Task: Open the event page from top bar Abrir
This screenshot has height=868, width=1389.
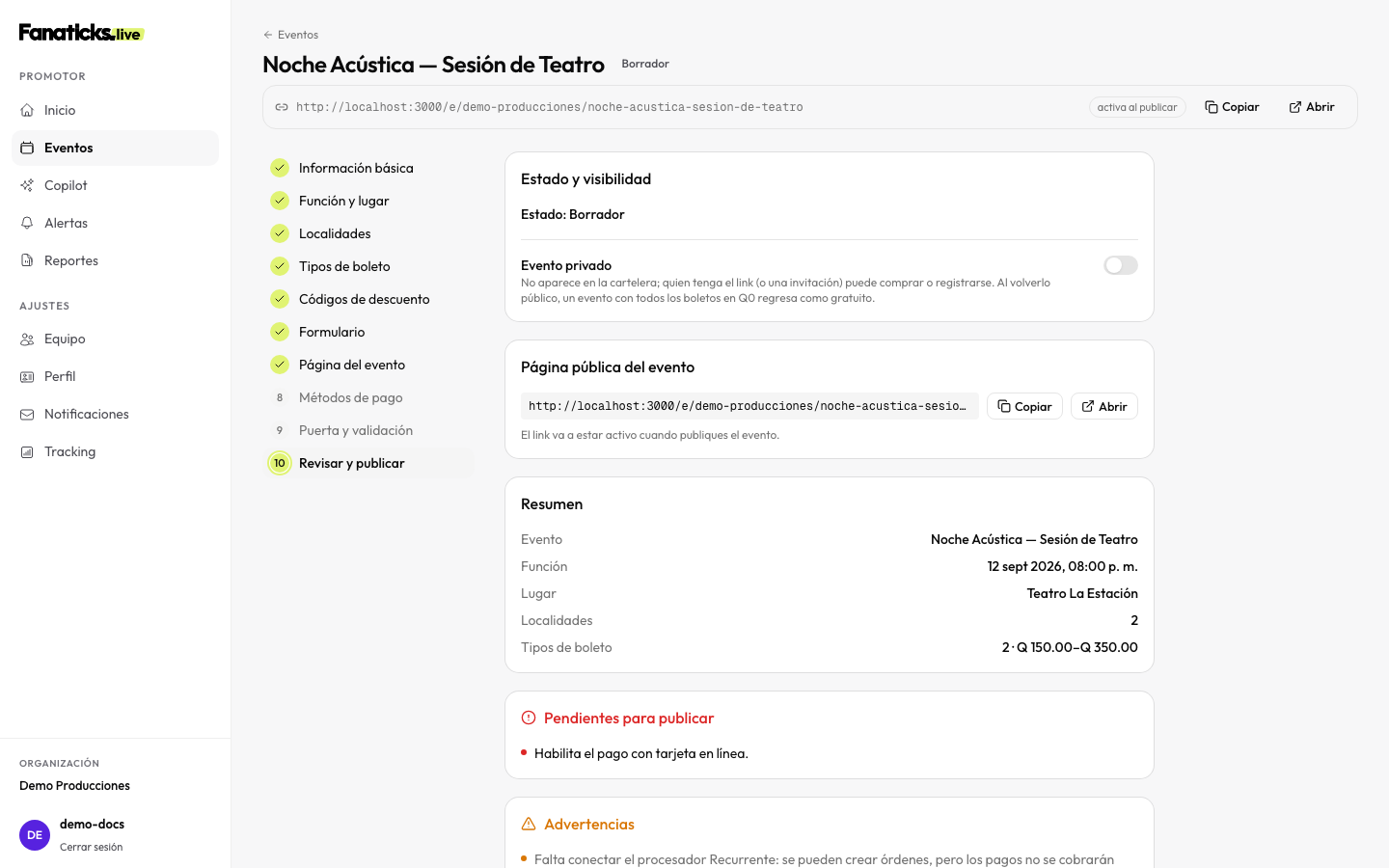Action: [x=1312, y=107]
